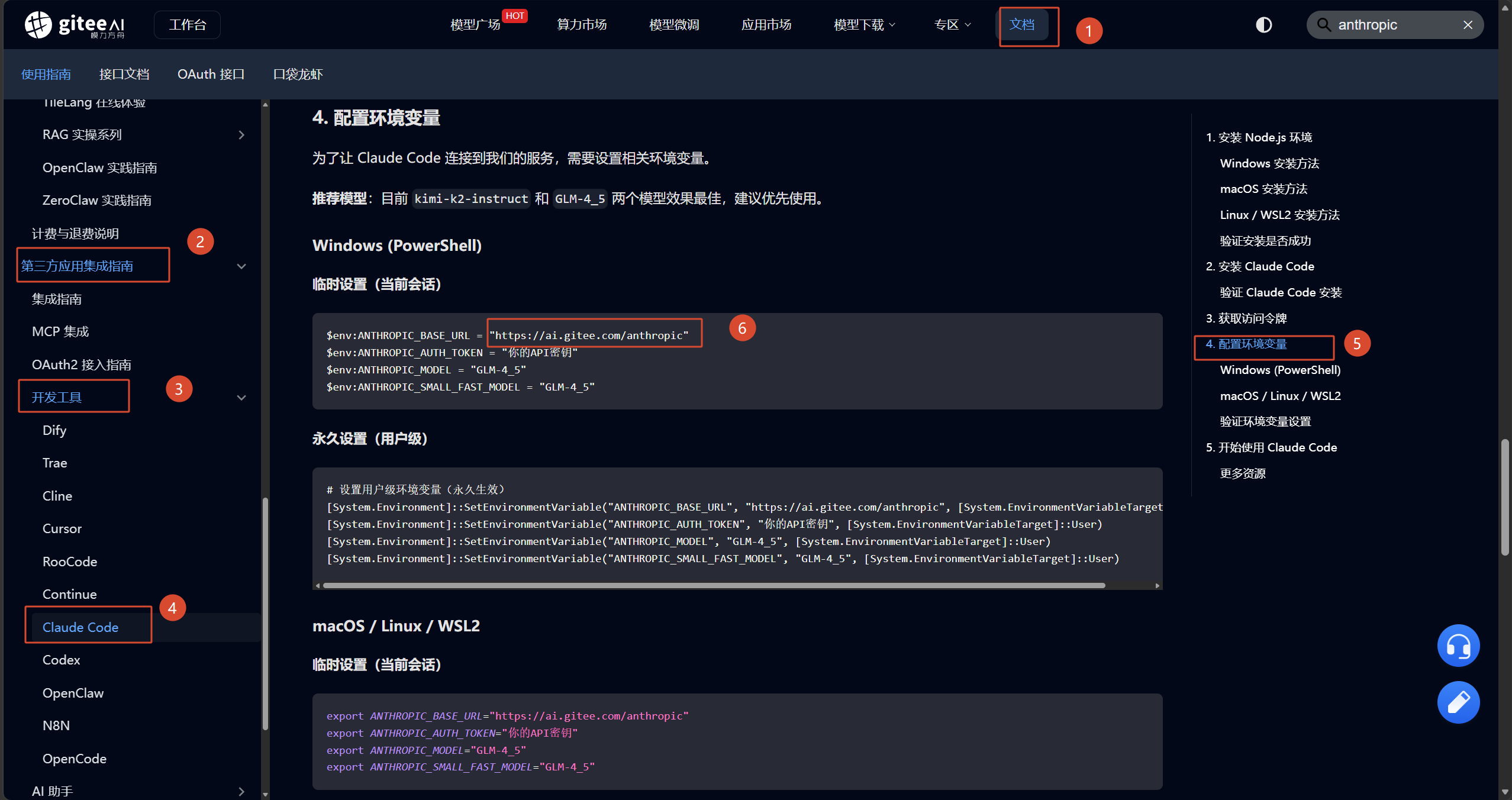
Task: Collapse the 第三方应用集成指南 section chevron
Action: [241, 266]
